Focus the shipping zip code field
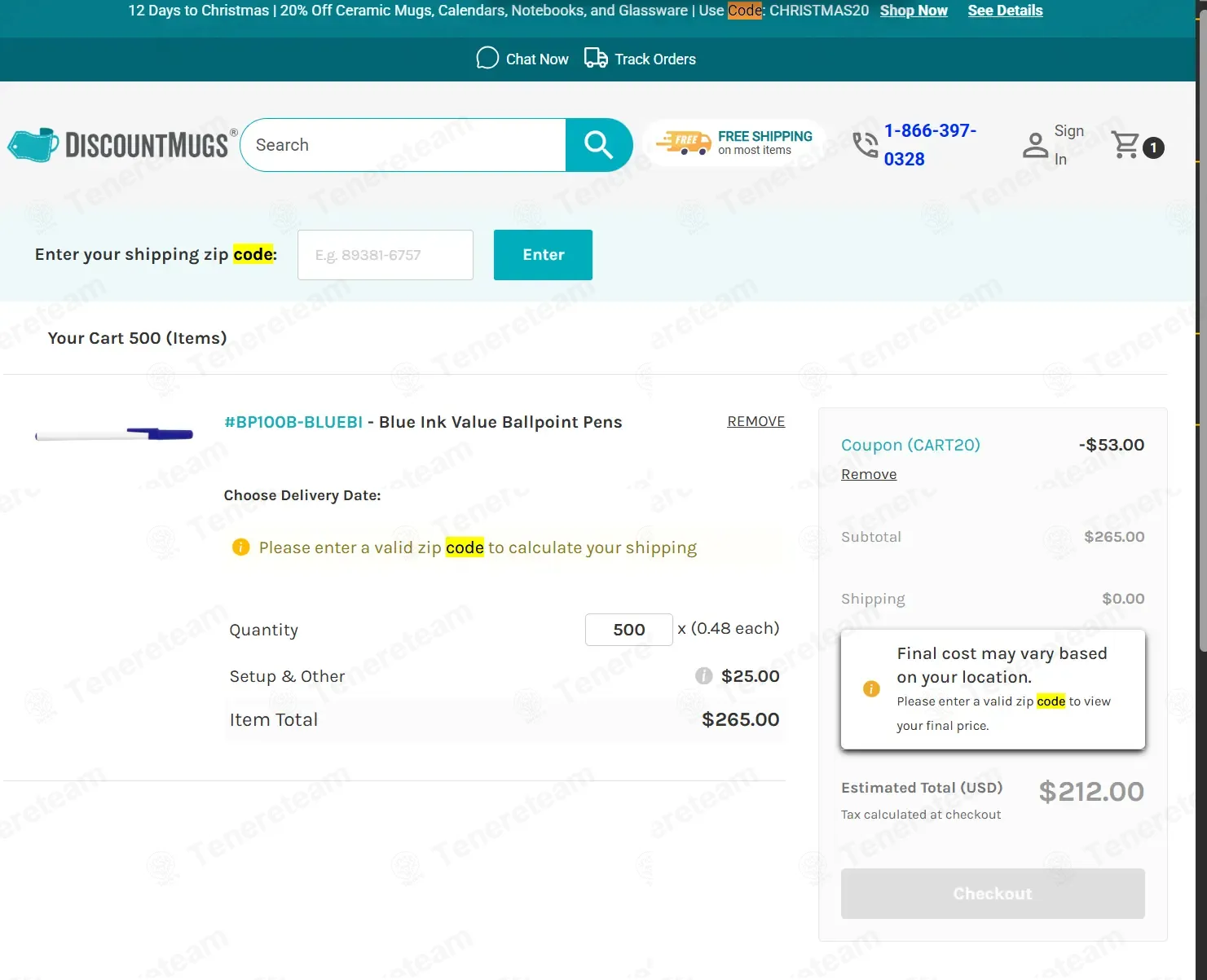Screen dimensions: 1207x980 [x=385, y=255]
